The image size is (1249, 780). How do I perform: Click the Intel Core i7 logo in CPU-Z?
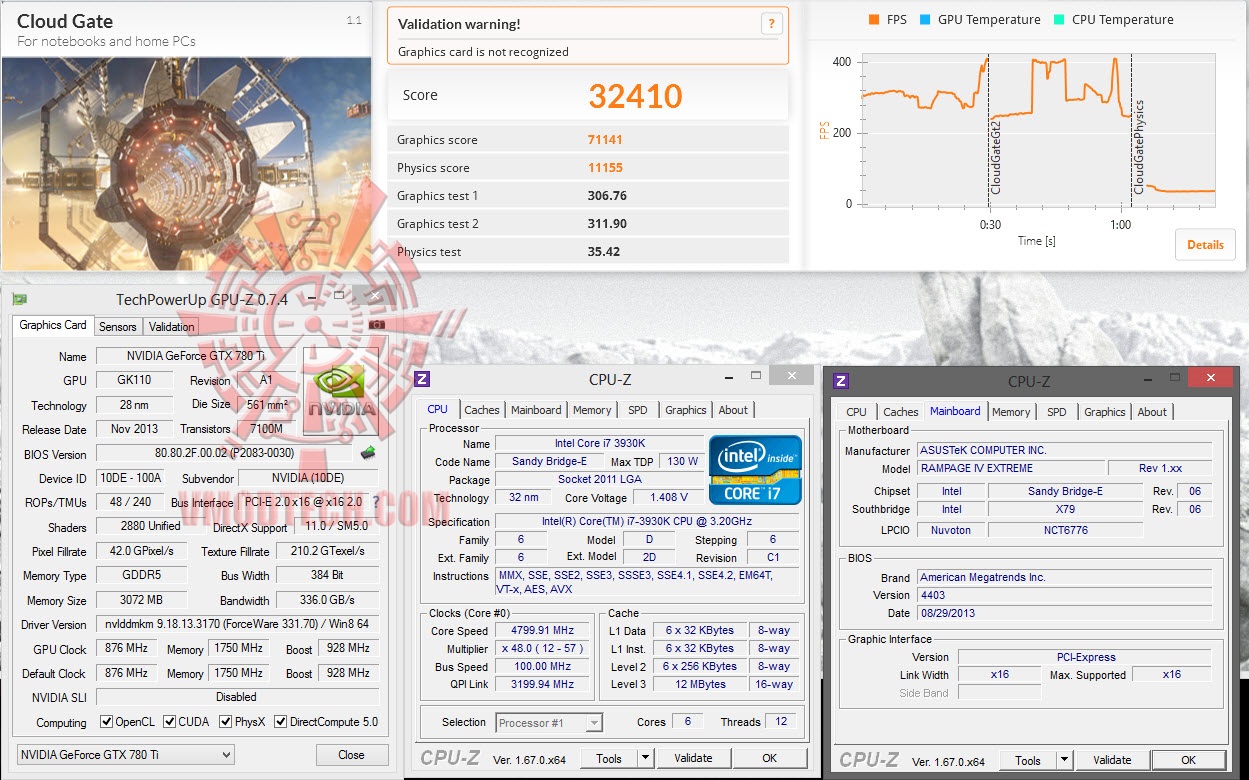coord(755,469)
